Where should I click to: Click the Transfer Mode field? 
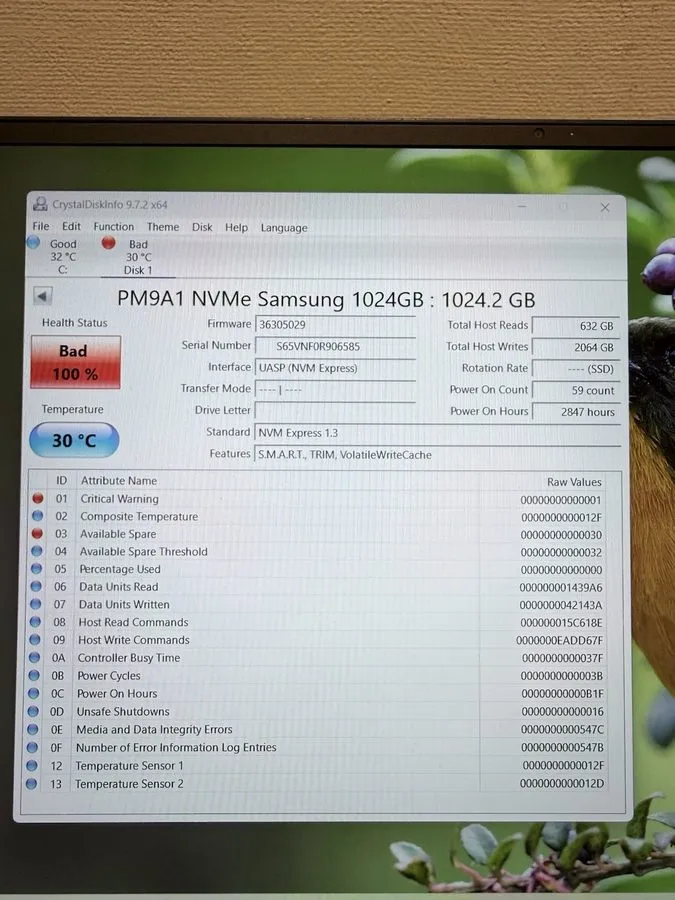click(335, 389)
